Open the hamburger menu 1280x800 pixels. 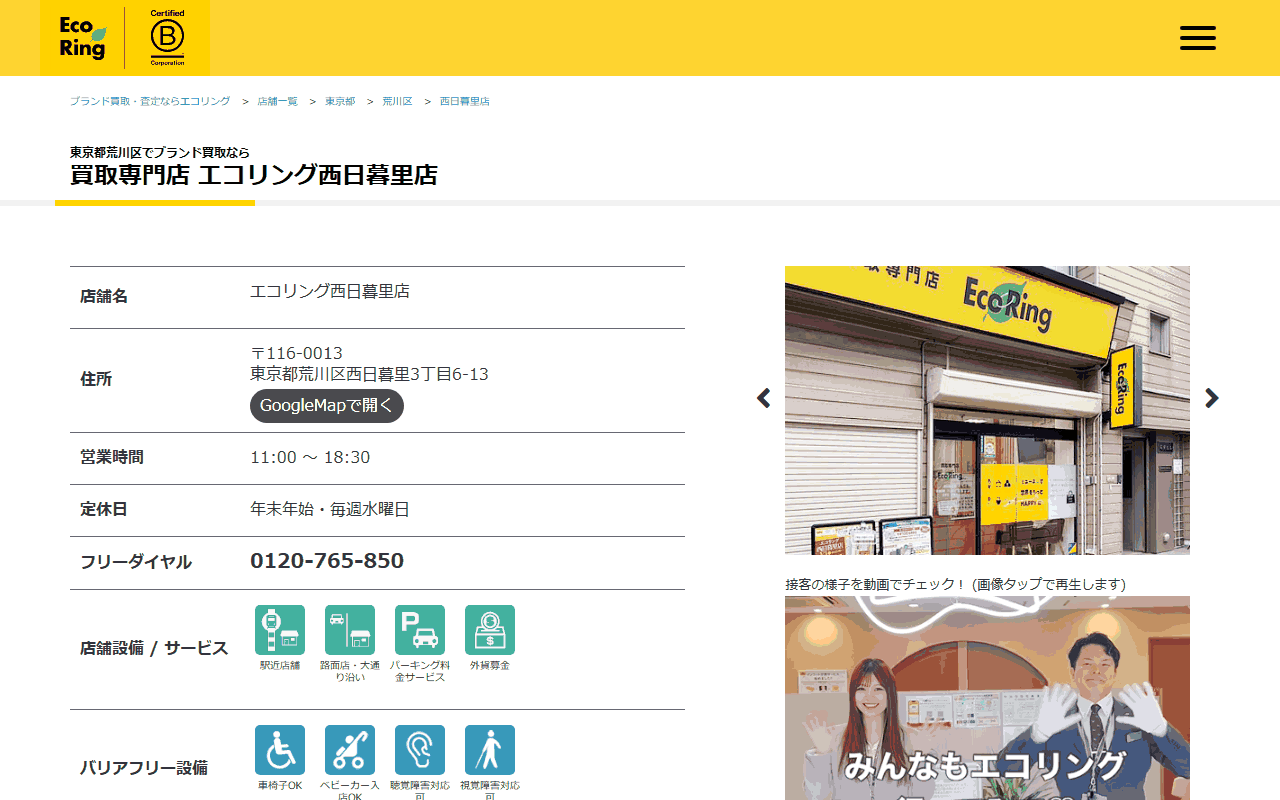coord(1197,38)
